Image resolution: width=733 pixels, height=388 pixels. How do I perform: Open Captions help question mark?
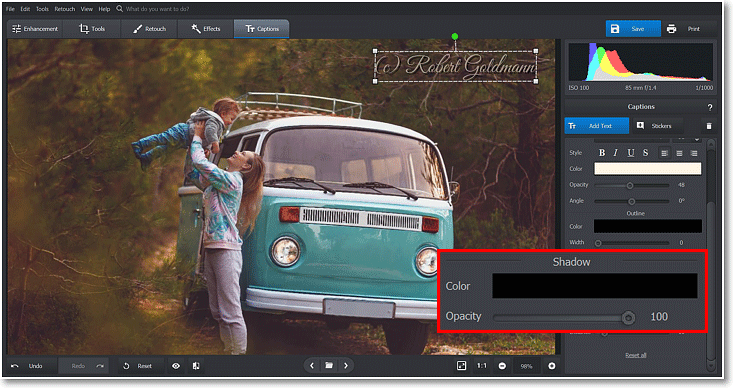click(710, 107)
